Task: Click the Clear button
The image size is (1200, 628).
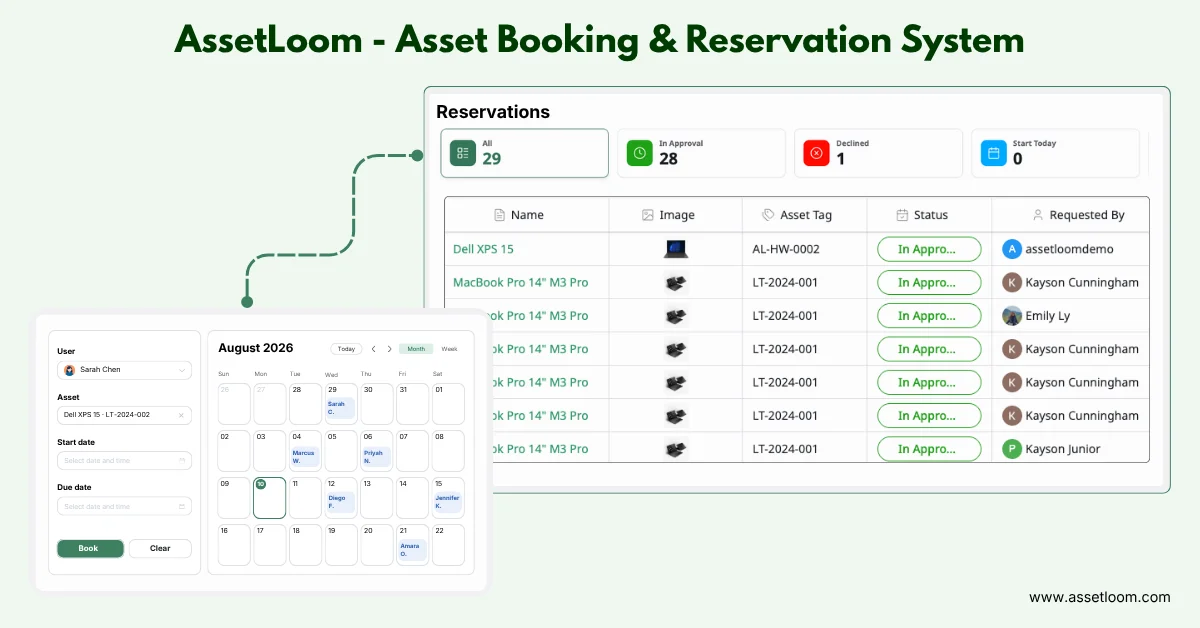Action: (160, 548)
